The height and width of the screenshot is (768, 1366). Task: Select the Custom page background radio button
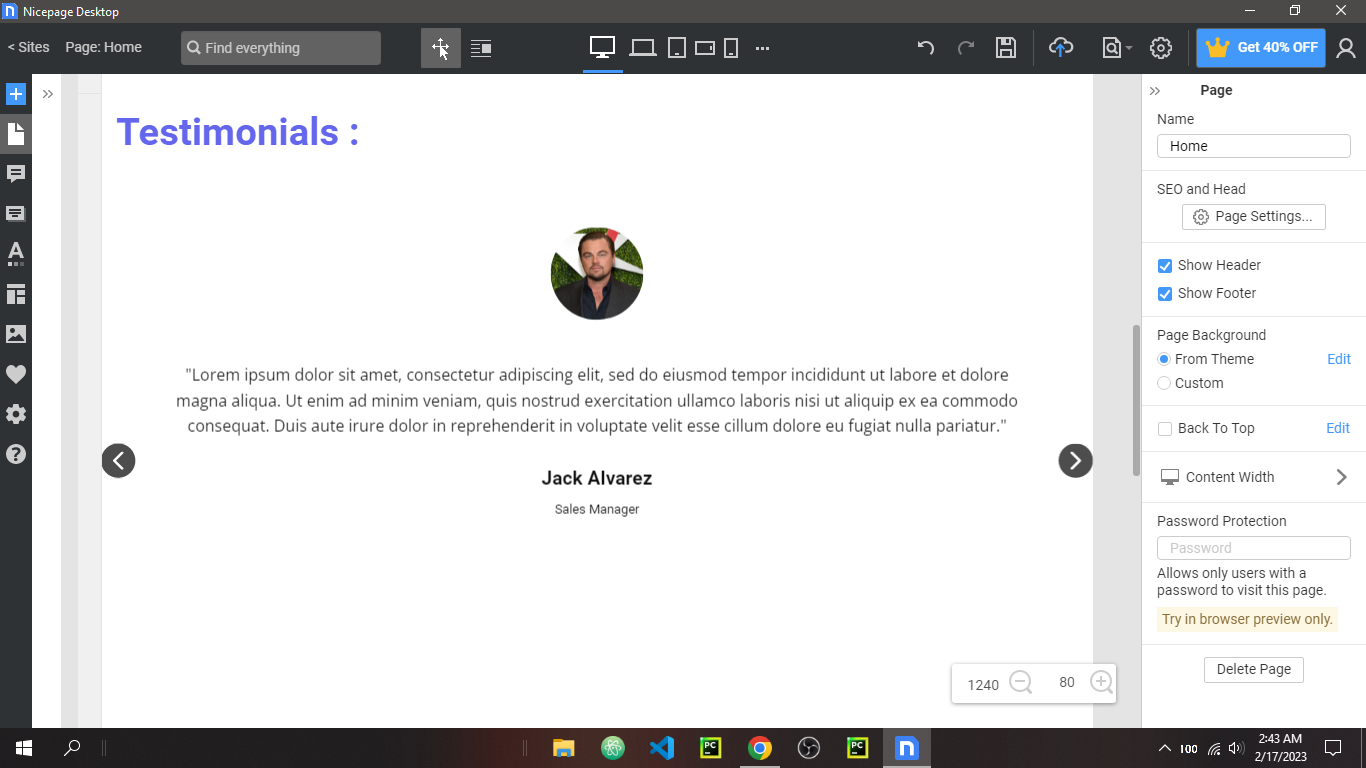point(1163,383)
